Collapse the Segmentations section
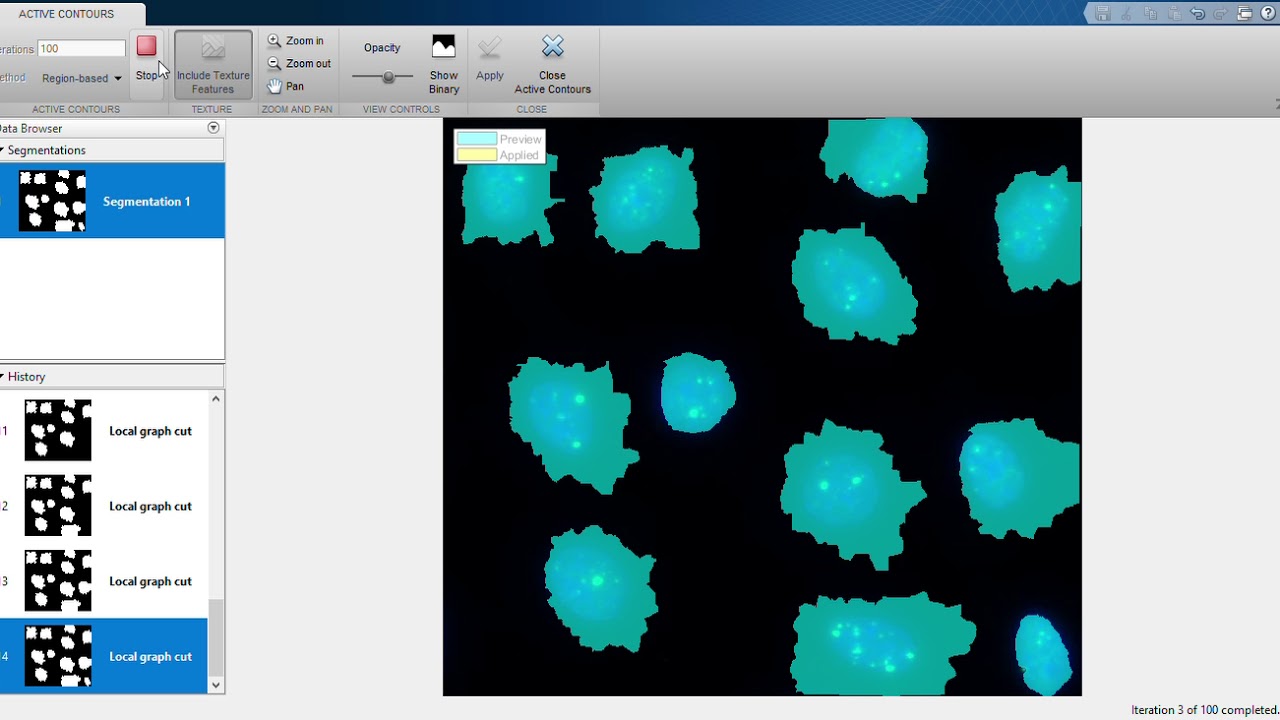The image size is (1280, 720). pyautogui.click(x=3, y=150)
